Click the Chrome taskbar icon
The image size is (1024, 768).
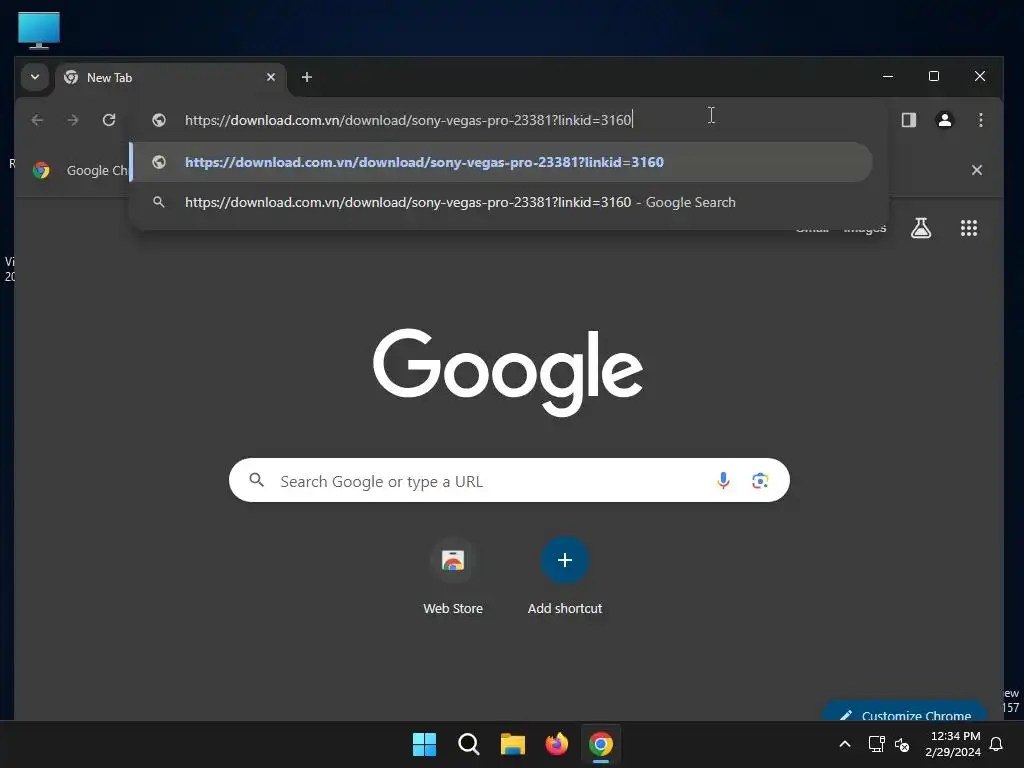point(601,744)
